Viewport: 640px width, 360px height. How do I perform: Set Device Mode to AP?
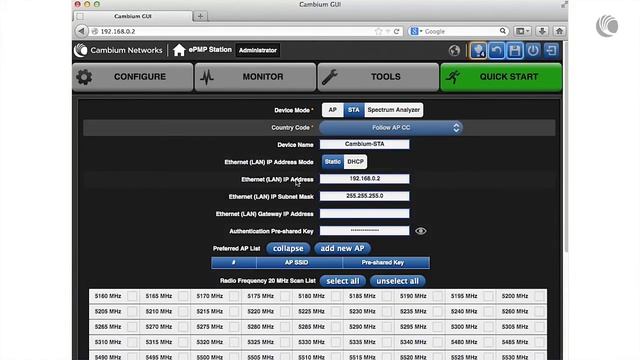pos(333,110)
